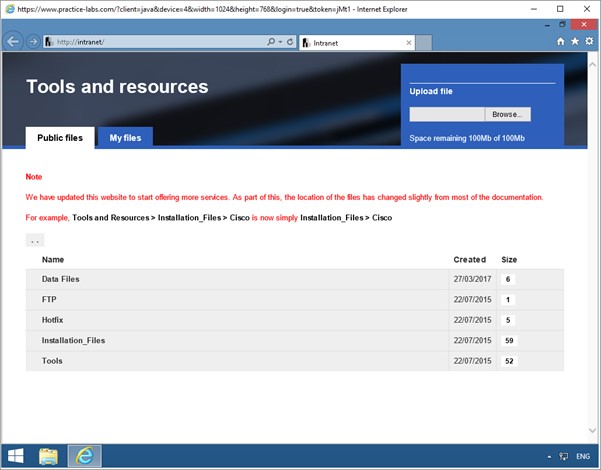
Task: Open Favorites star icon
Action: click(575, 41)
